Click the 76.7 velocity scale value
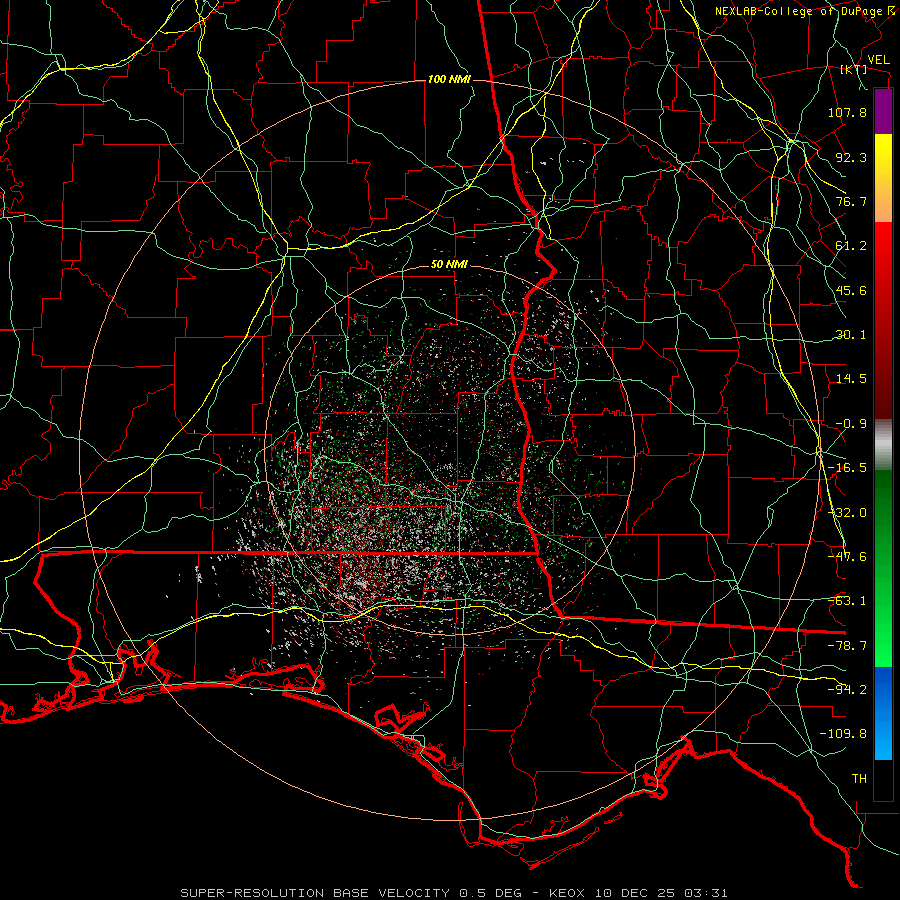Image resolution: width=900 pixels, height=900 pixels. [851, 201]
